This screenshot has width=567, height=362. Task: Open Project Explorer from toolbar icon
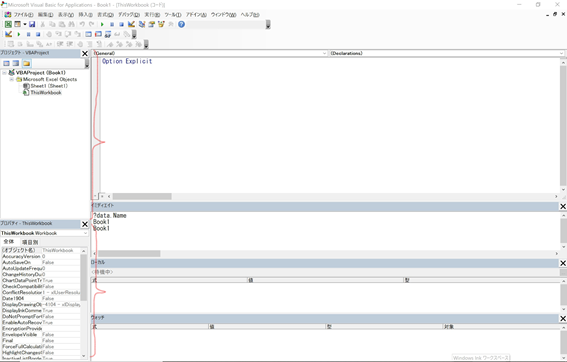point(142,24)
